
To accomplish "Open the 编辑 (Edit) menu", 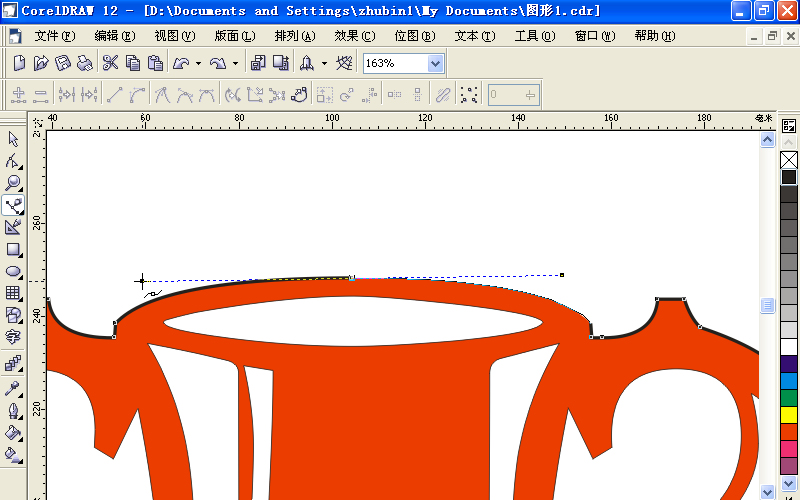I will click(115, 36).
